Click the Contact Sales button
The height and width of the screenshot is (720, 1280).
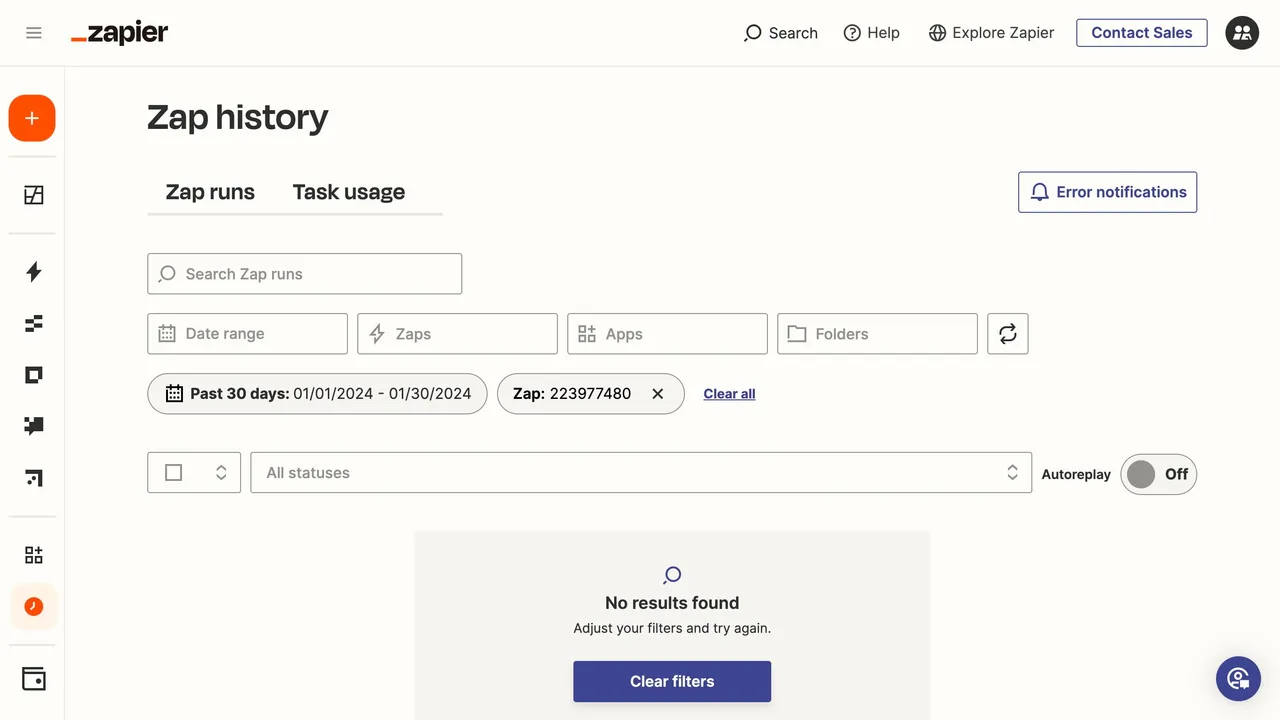click(1142, 33)
